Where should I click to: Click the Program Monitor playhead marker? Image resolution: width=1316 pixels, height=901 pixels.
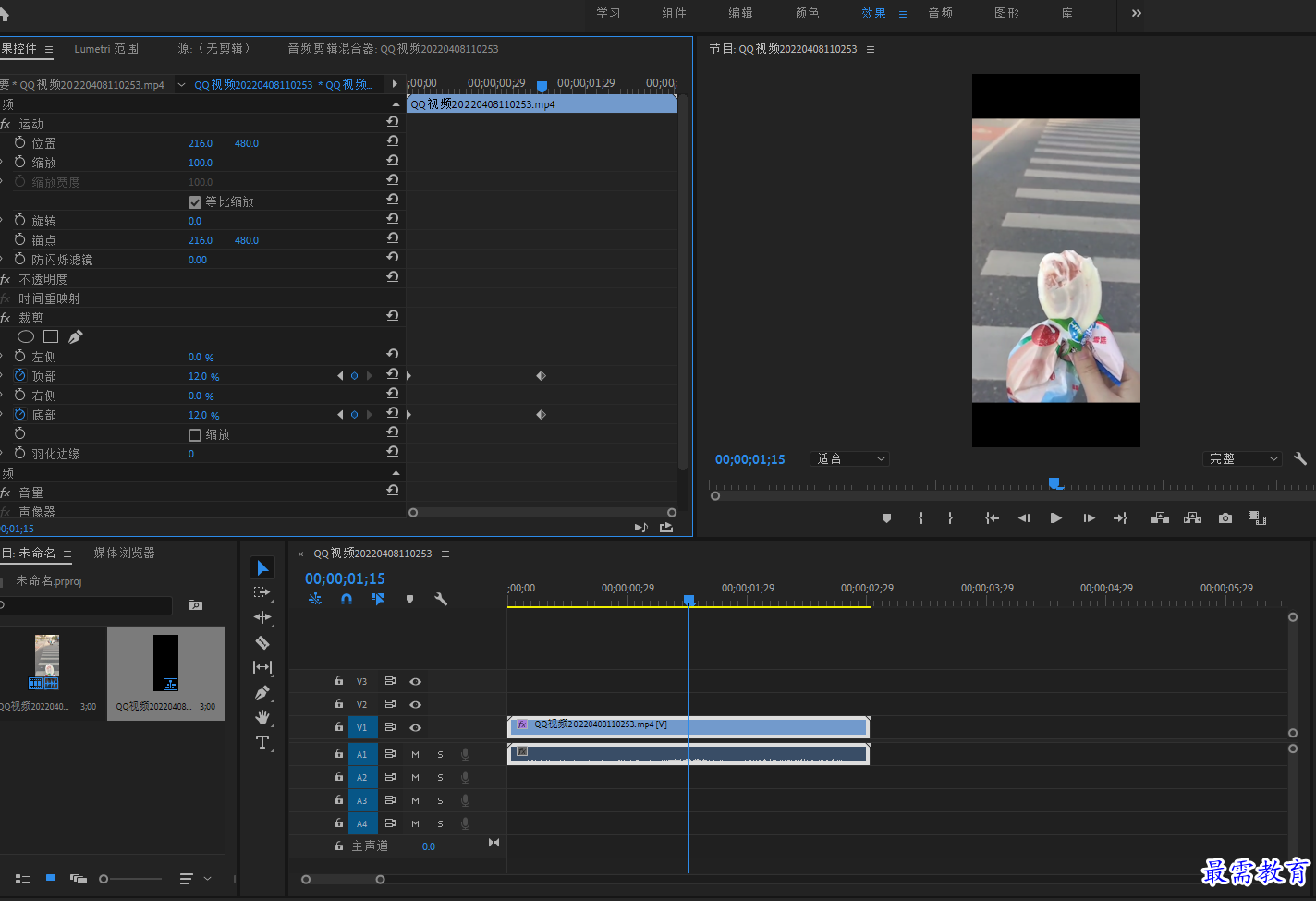[x=1054, y=483]
